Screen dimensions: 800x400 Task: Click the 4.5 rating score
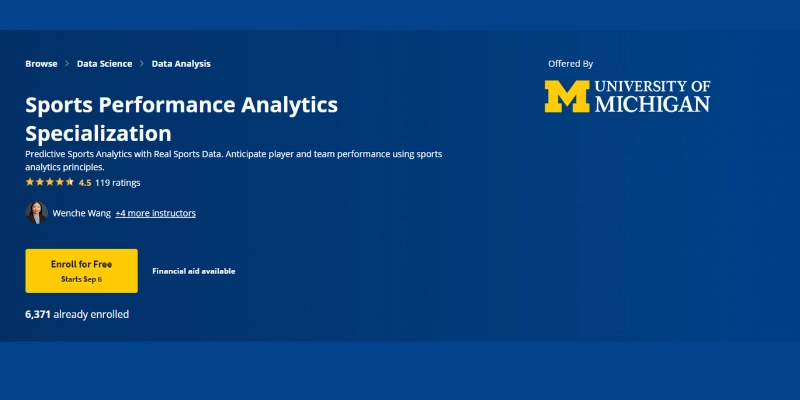pos(85,183)
